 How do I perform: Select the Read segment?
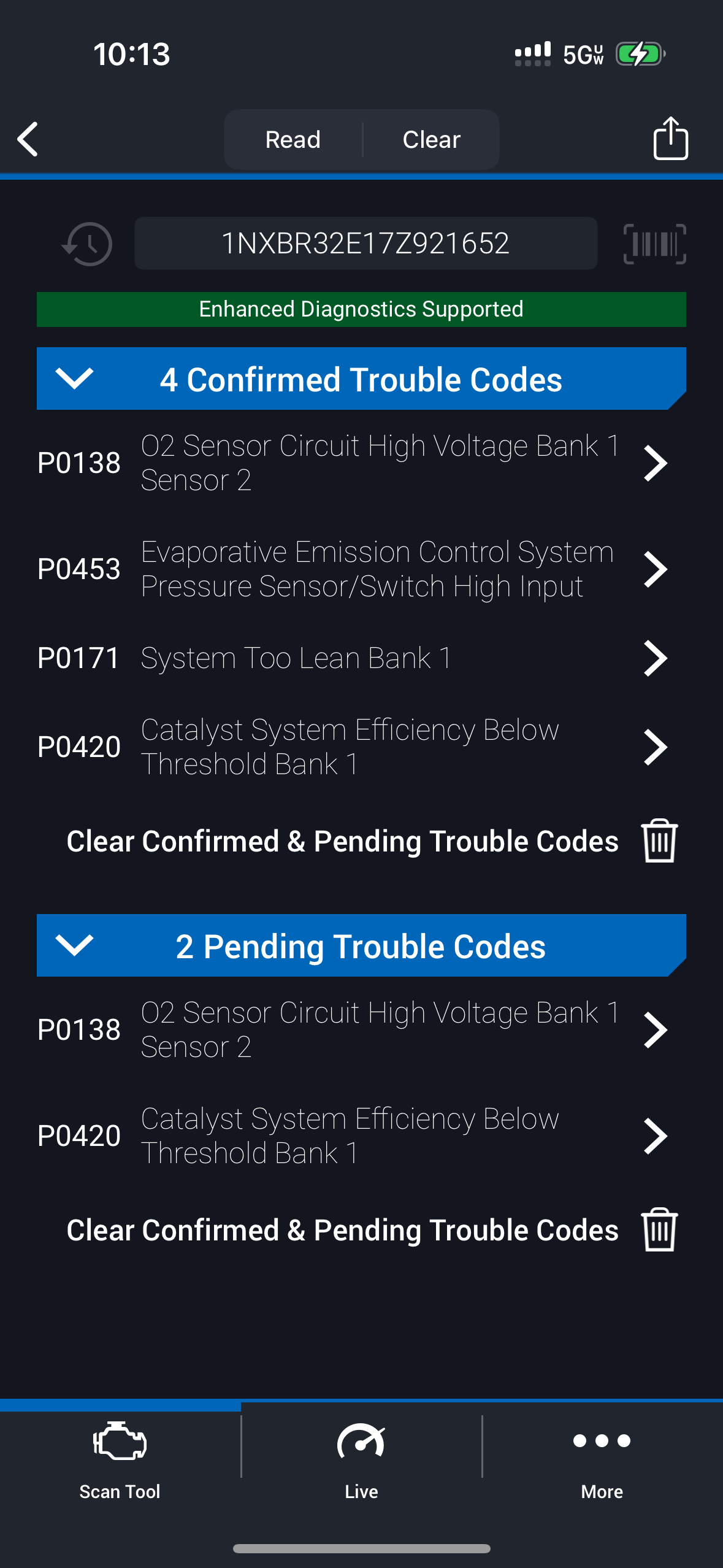pos(293,140)
